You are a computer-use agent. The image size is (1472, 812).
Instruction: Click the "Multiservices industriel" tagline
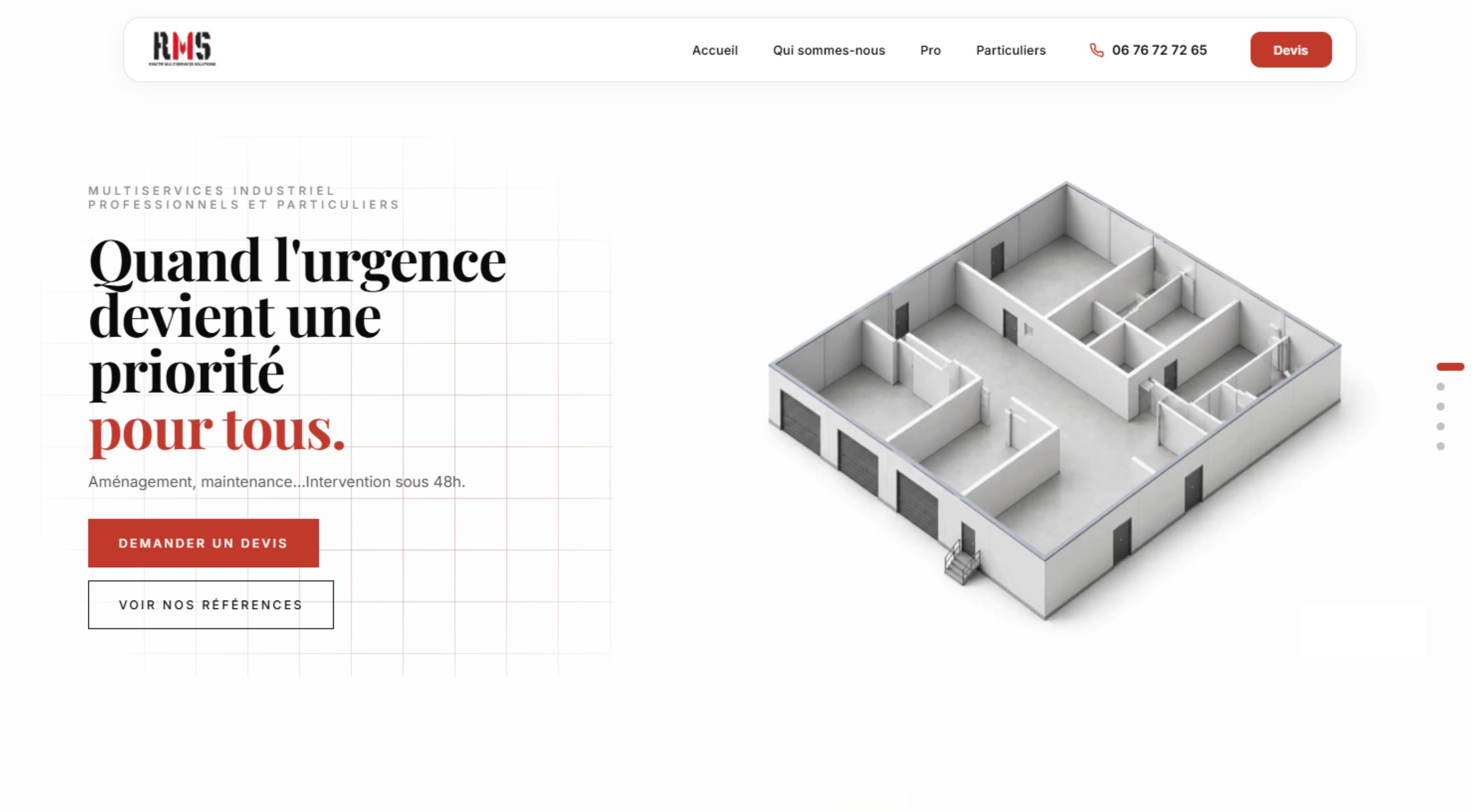tap(211, 190)
